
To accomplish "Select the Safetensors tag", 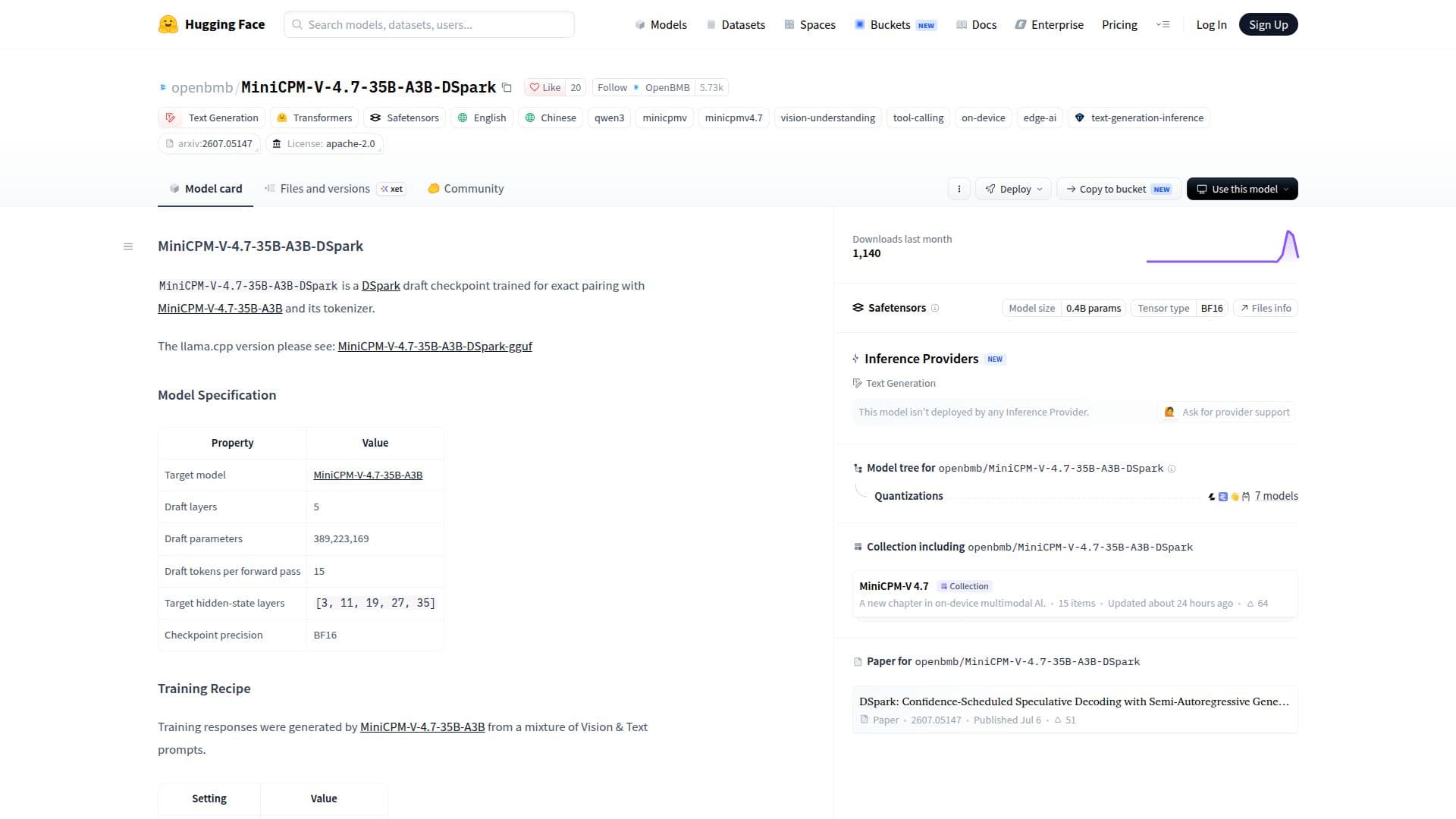I will point(404,118).
